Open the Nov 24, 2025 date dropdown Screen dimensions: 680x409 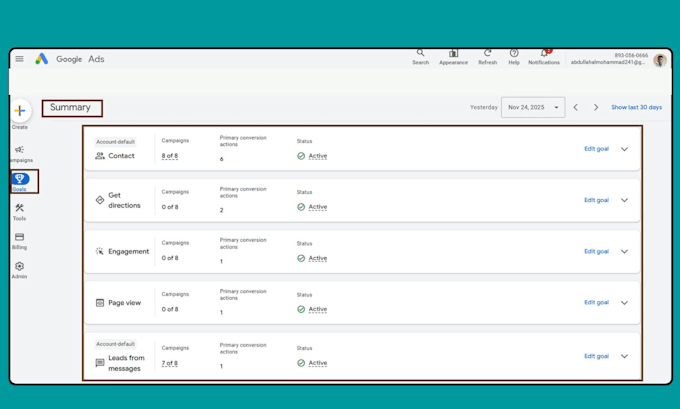click(x=533, y=107)
